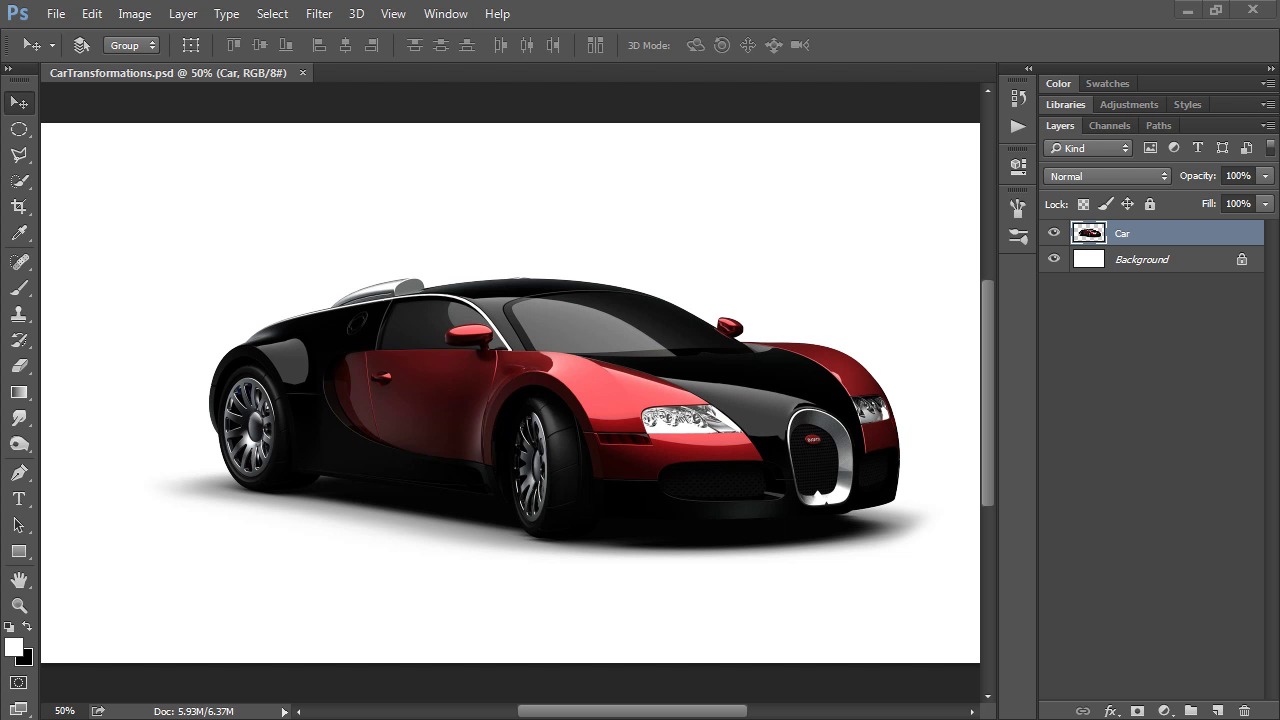Open the Adjustments panel tab

coord(1128,105)
